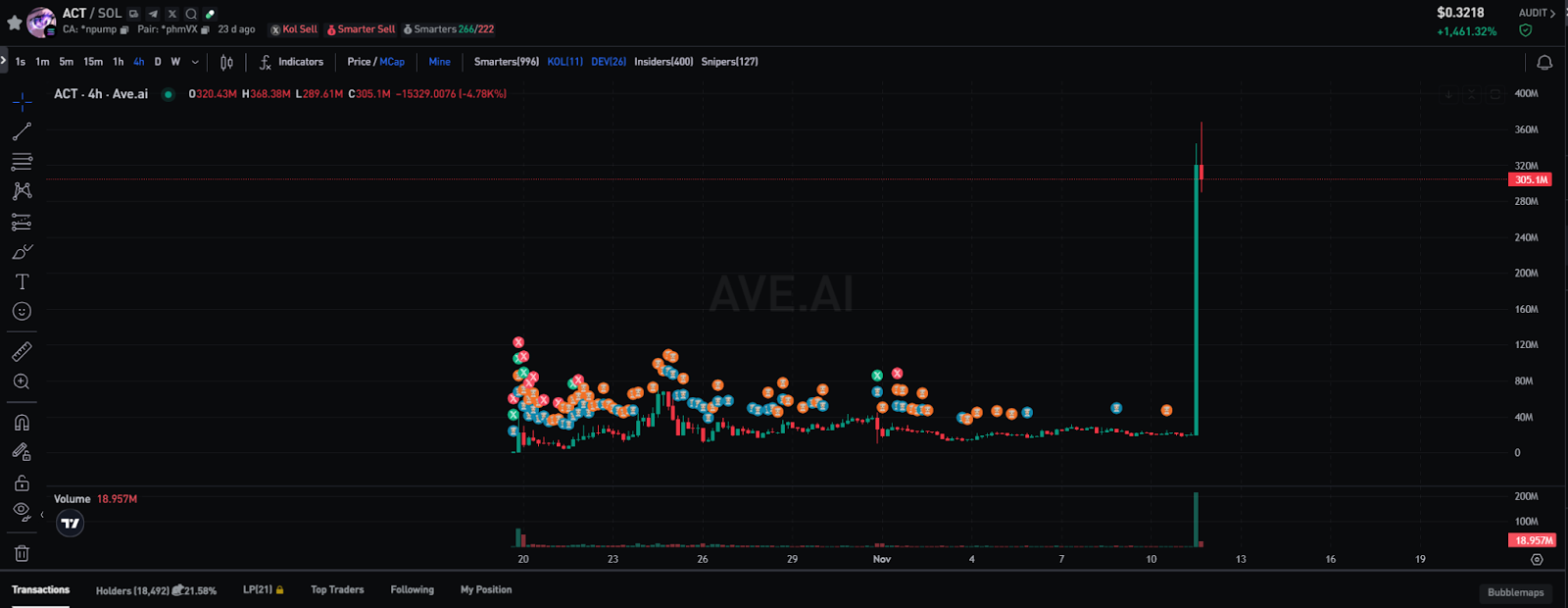1568x608 pixels.
Task: Switch timeframe to 5m
Action: point(66,62)
